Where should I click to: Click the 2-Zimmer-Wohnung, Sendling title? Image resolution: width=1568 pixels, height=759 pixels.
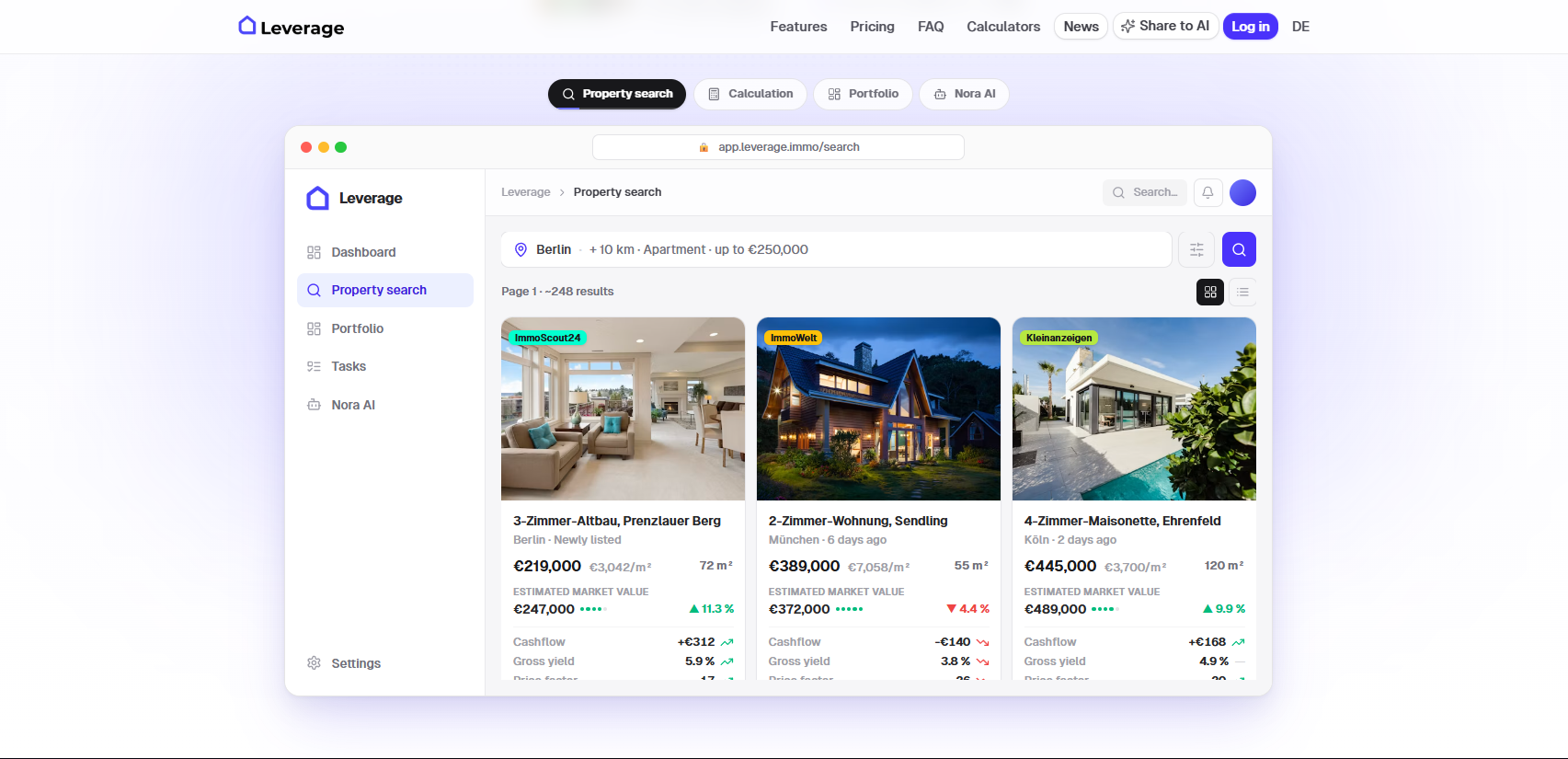pyautogui.click(x=858, y=521)
